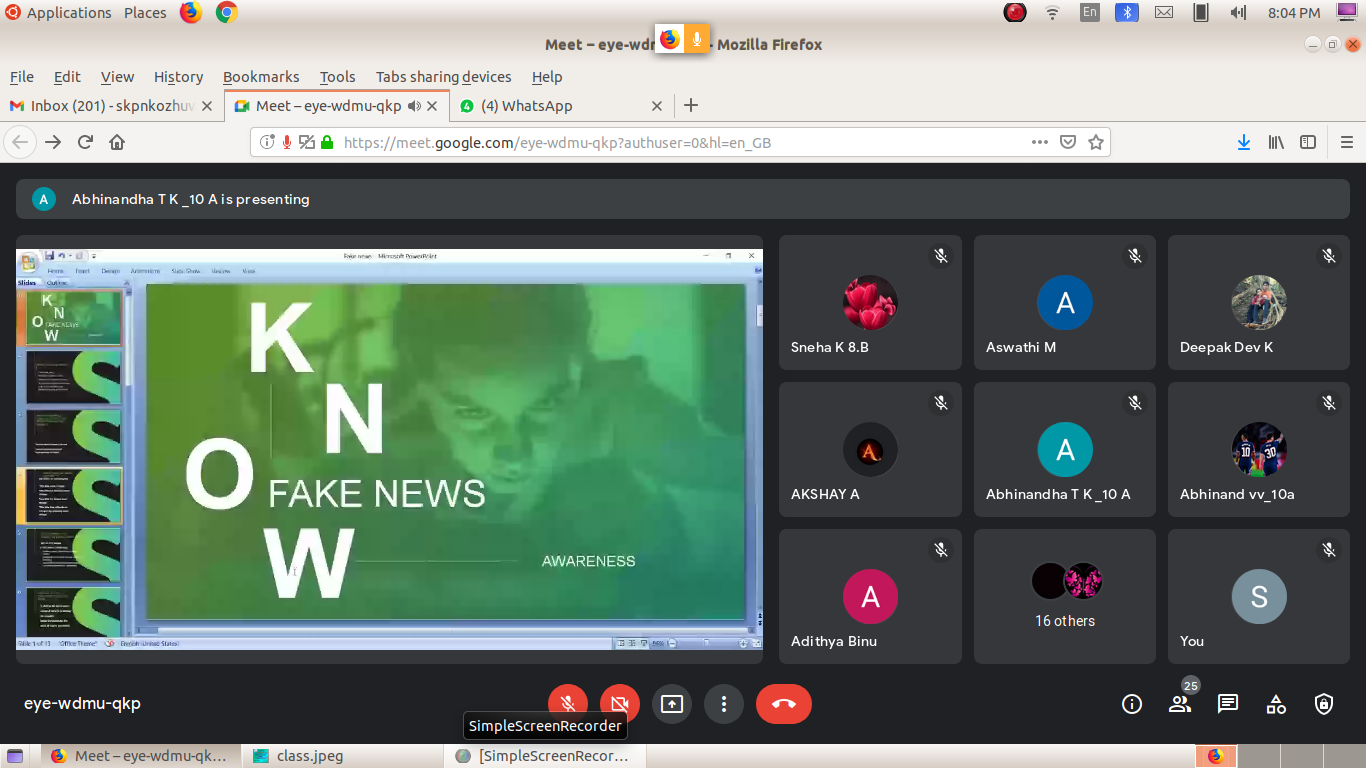Click the red Leave call button
1366x768 pixels.
(x=783, y=704)
